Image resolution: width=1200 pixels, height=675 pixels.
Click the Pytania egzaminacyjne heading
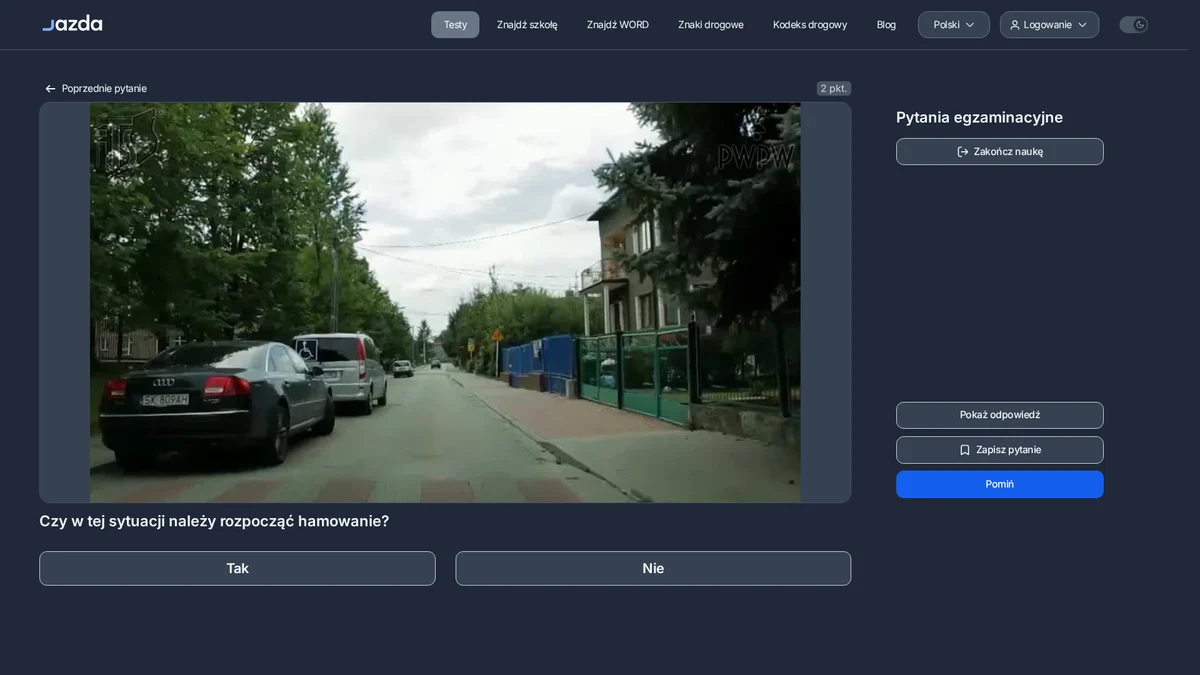click(x=979, y=117)
